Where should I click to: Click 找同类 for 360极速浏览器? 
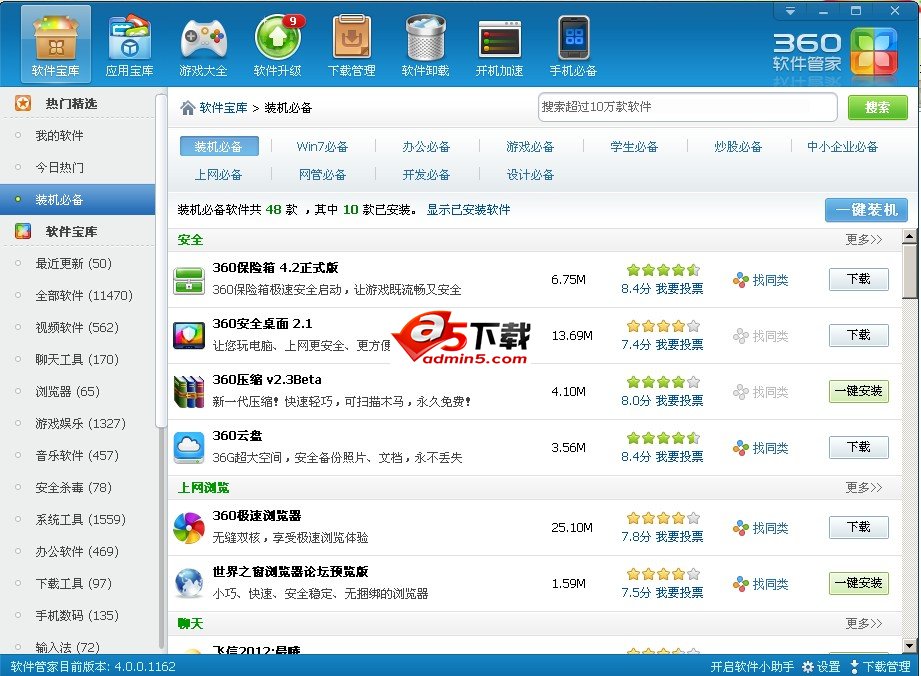[761, 528]
